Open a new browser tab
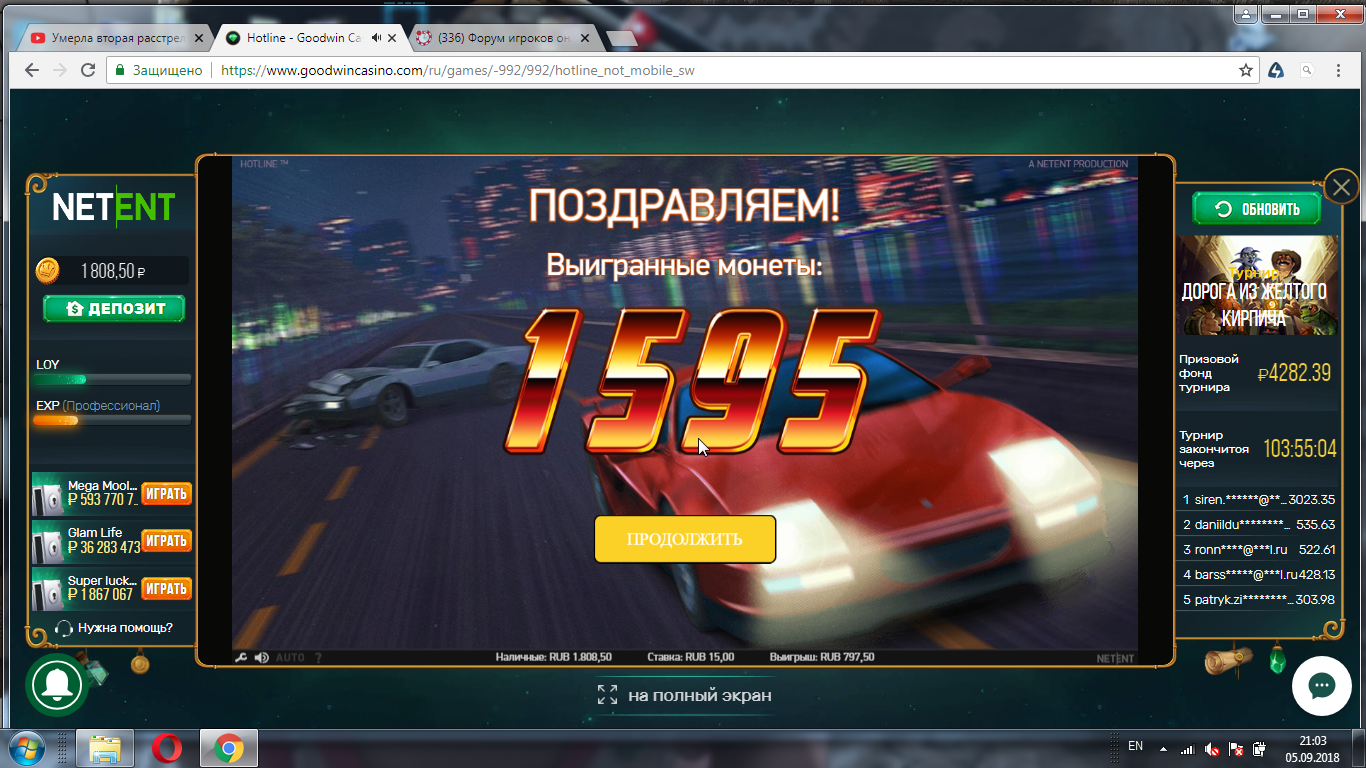The width and height of the screenshot is (1366, 768). click(622, 38)
